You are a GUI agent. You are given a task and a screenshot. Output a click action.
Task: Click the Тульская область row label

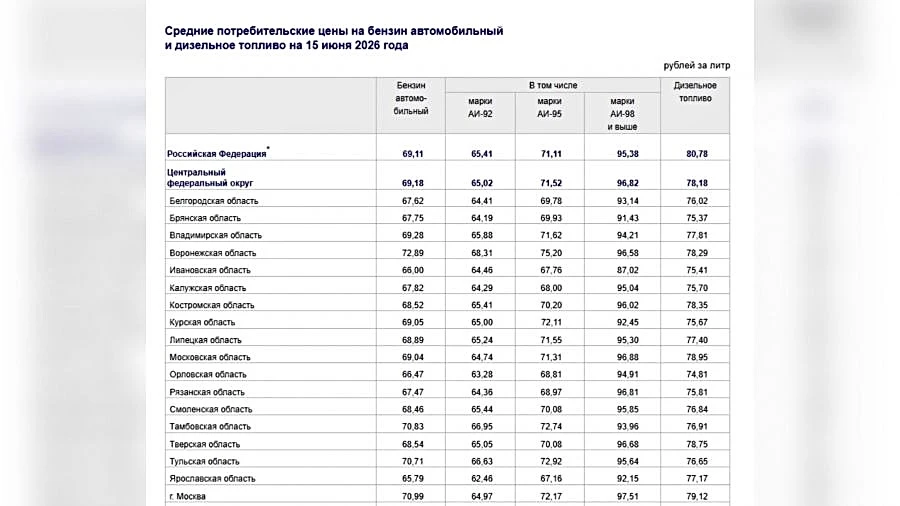(x=204, y=461)
